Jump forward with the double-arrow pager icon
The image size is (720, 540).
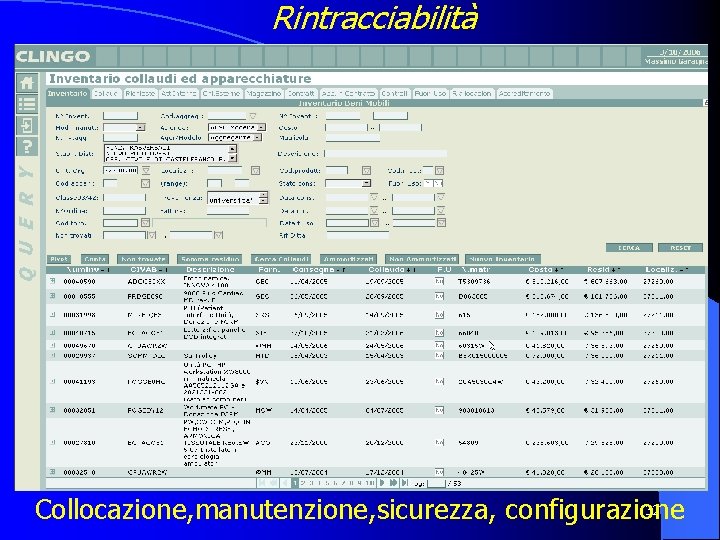(x=394, y=483)
